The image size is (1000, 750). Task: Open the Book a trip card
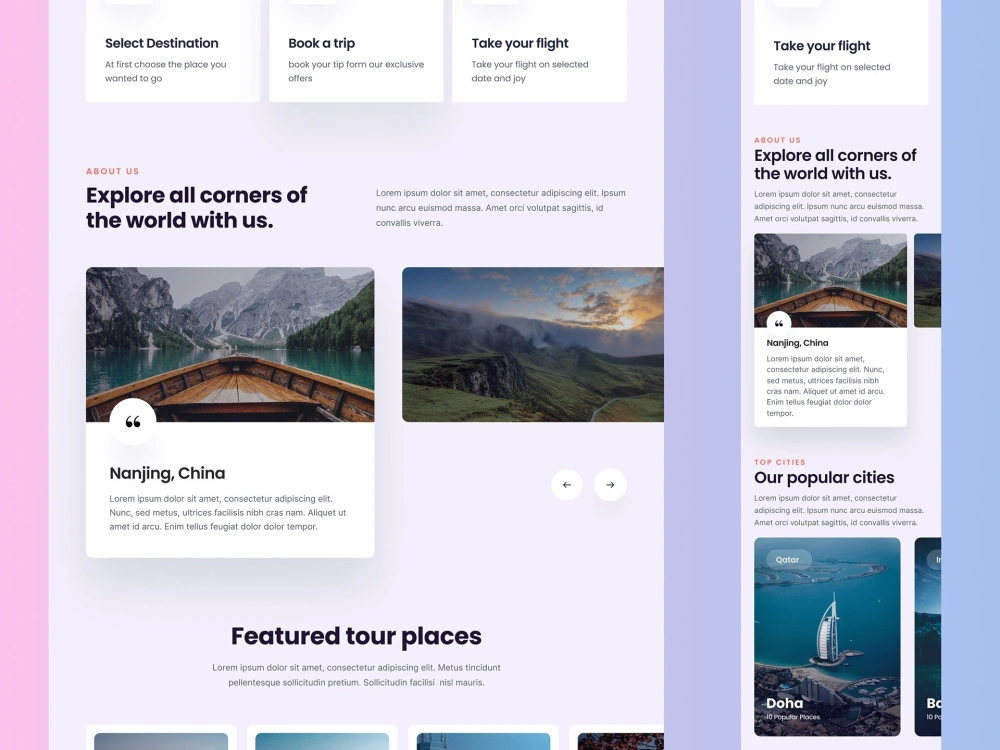[x=356, y=51]
